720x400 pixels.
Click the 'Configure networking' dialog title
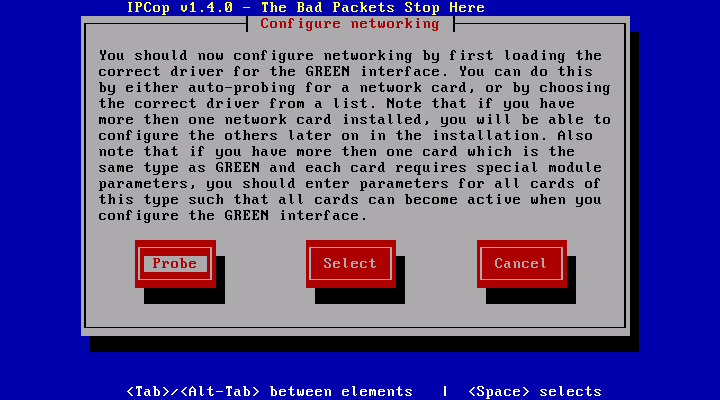[350, 23]
